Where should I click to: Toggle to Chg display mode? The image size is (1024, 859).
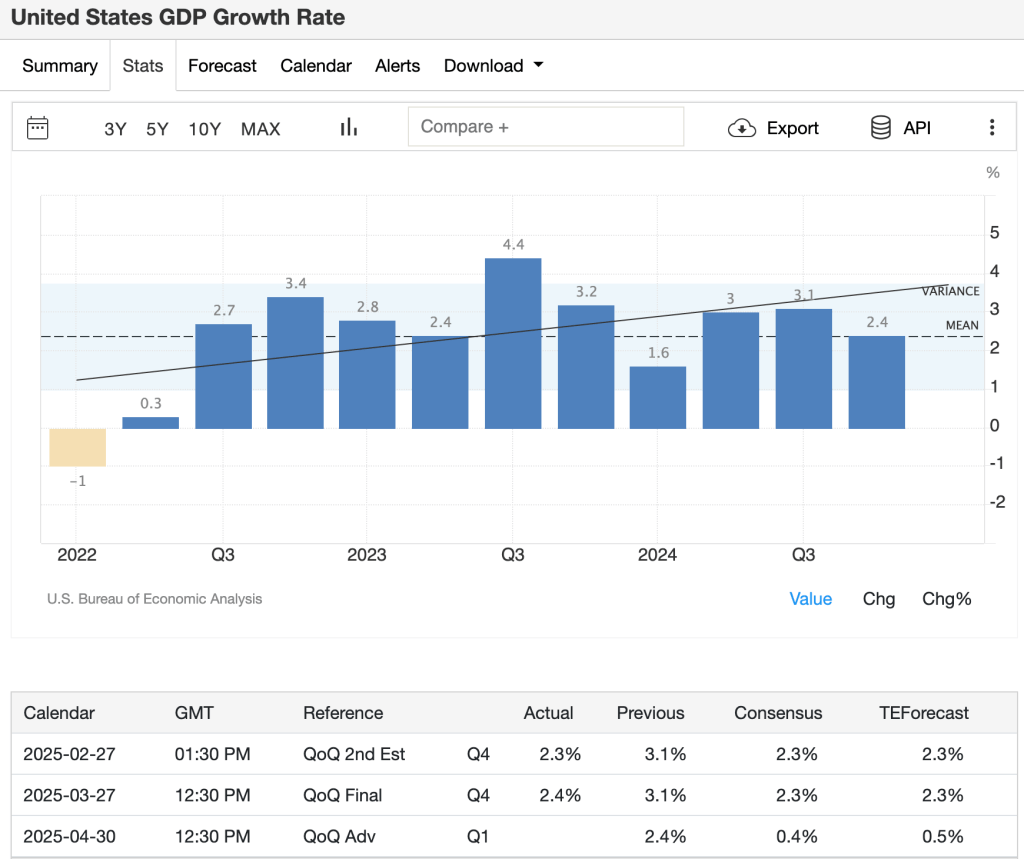[x=878, y=598]
